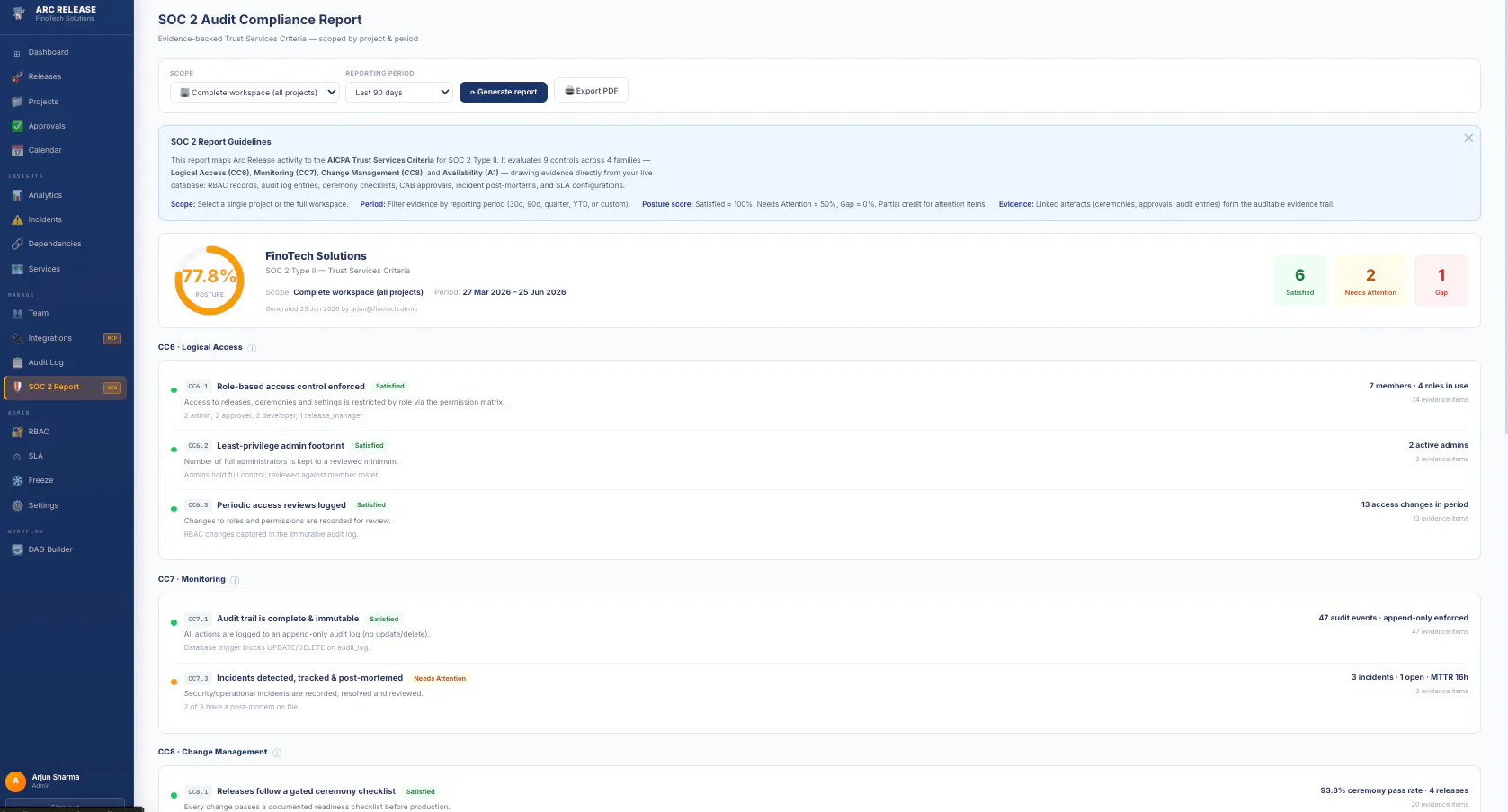
Task: Open the DAG Builder icon
Action: click(17, 549)
